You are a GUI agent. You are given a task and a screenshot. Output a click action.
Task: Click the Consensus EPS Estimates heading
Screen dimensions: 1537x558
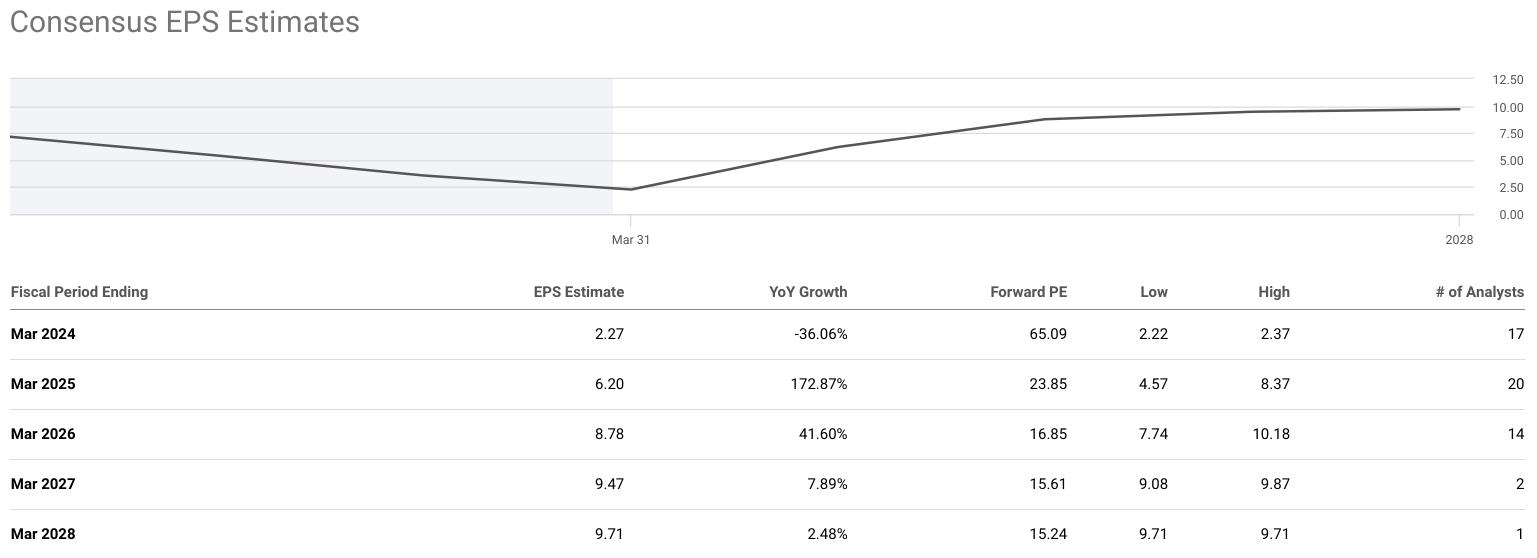[185, 22]
